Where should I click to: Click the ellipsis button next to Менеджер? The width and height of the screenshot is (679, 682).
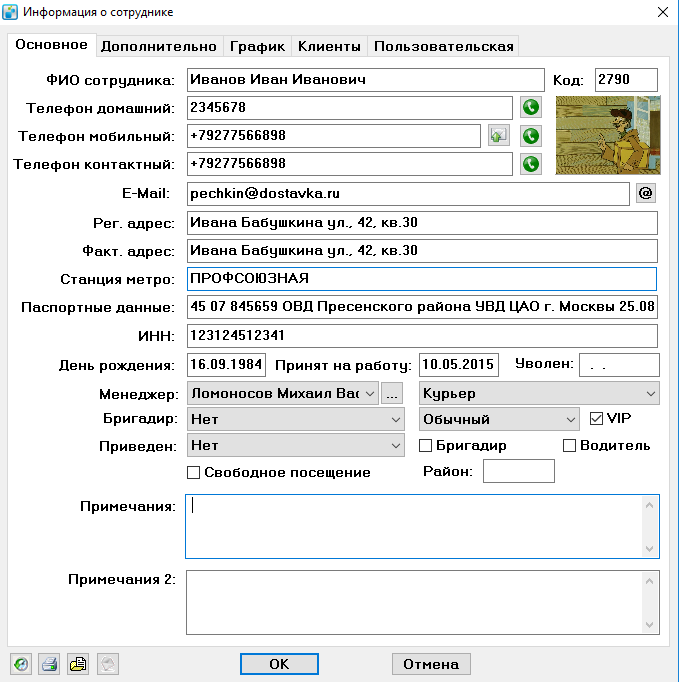[392, 393]
